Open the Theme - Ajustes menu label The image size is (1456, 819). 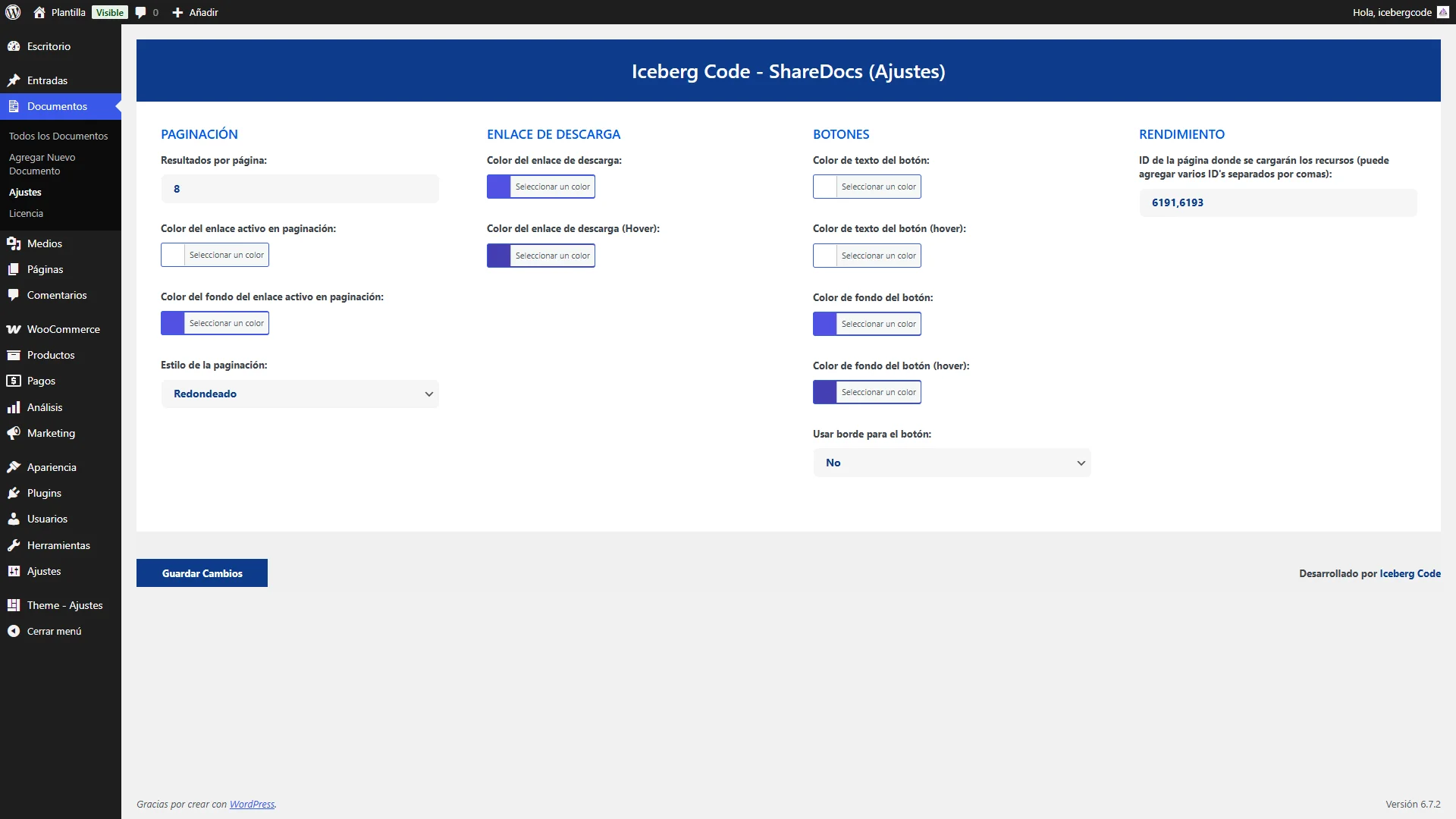pos(64,605)
